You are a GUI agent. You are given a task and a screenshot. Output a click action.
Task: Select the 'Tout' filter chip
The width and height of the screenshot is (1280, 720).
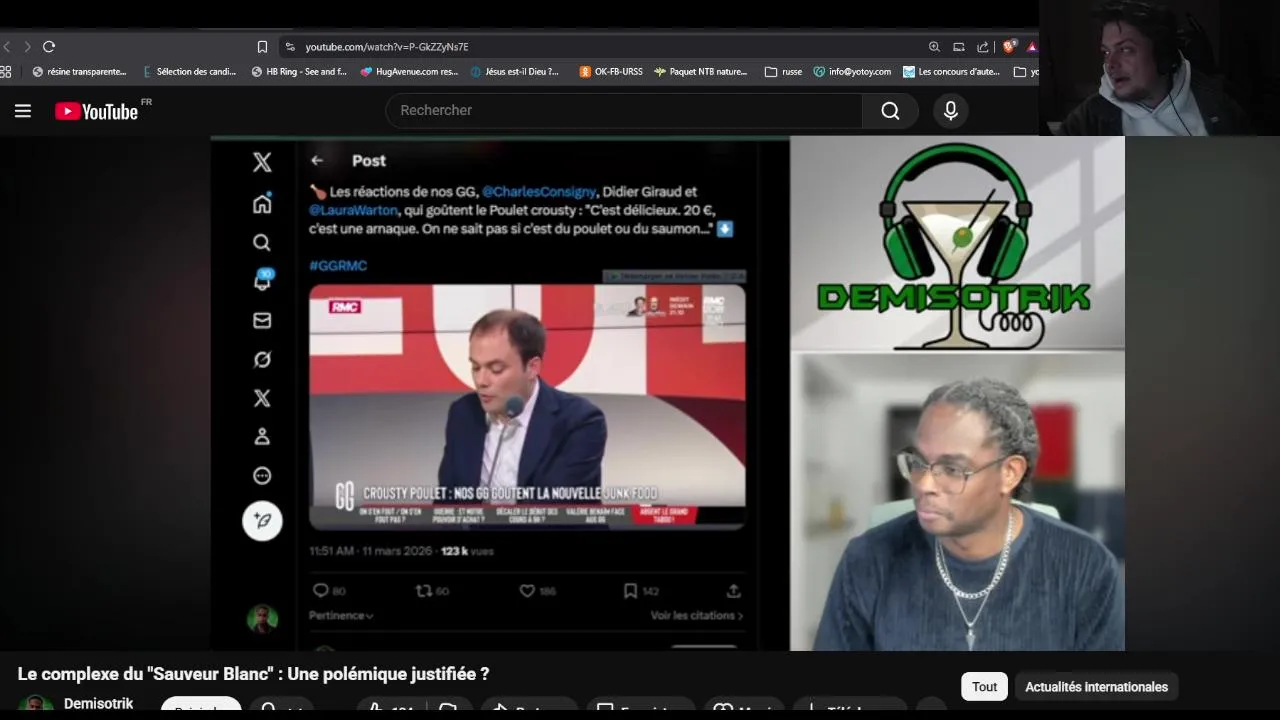pyautogui.click(x=985, y=686)
